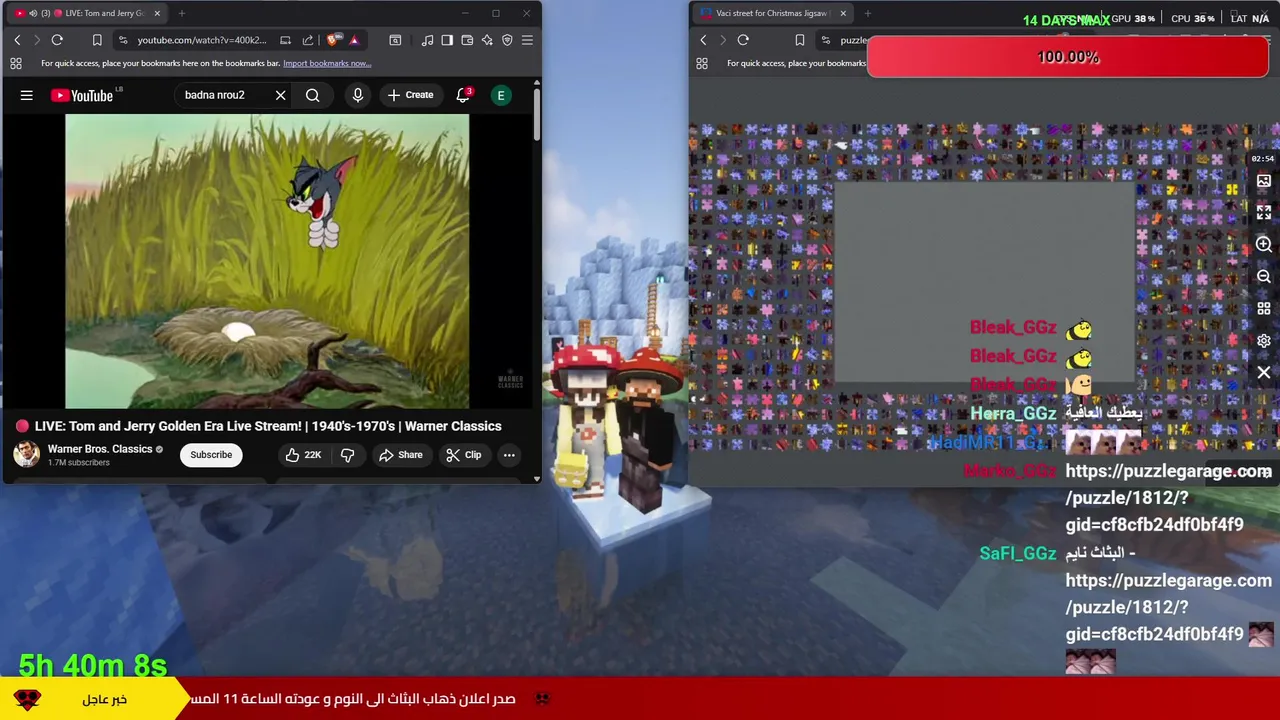Click the Minecraft mushroom-hat characters

click(x=618, y=428)
